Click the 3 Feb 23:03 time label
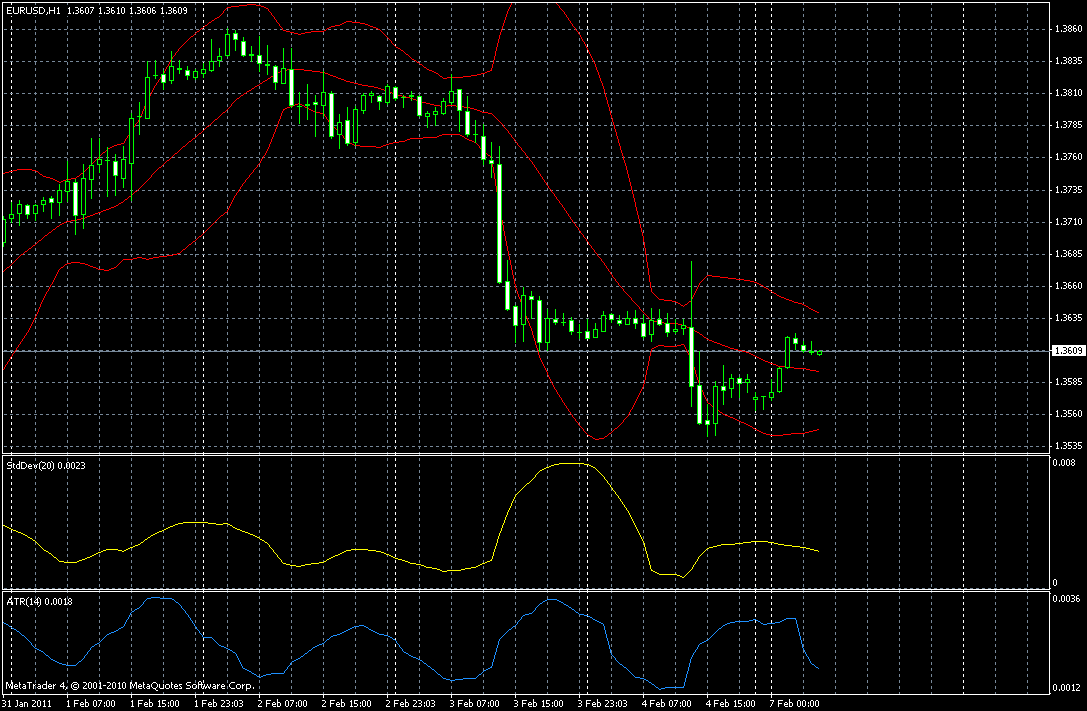 603,704
